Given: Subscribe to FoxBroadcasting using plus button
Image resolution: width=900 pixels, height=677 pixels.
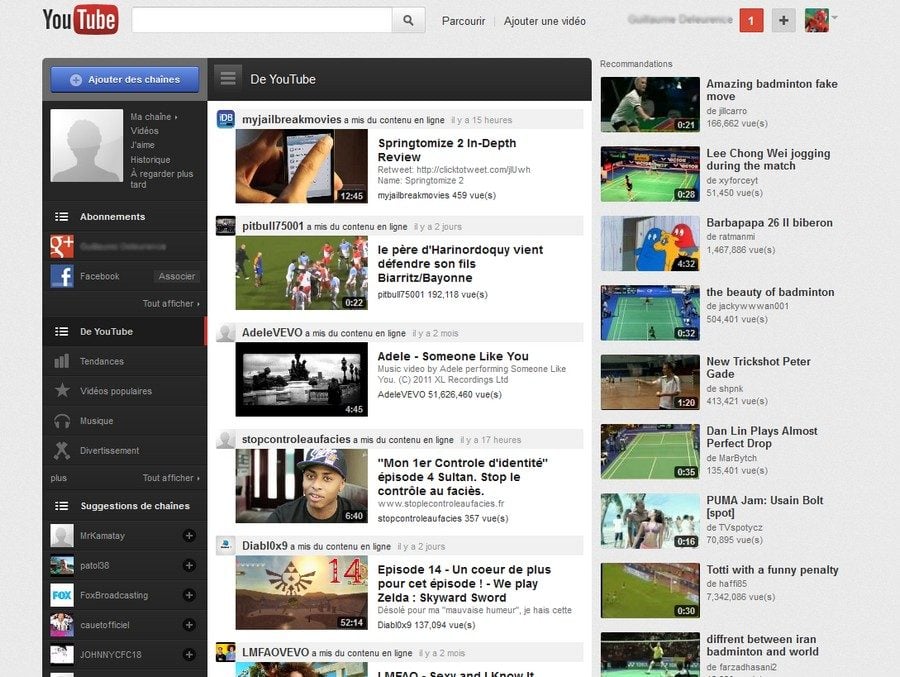Looking at the screenshot, I should [189, 595].
